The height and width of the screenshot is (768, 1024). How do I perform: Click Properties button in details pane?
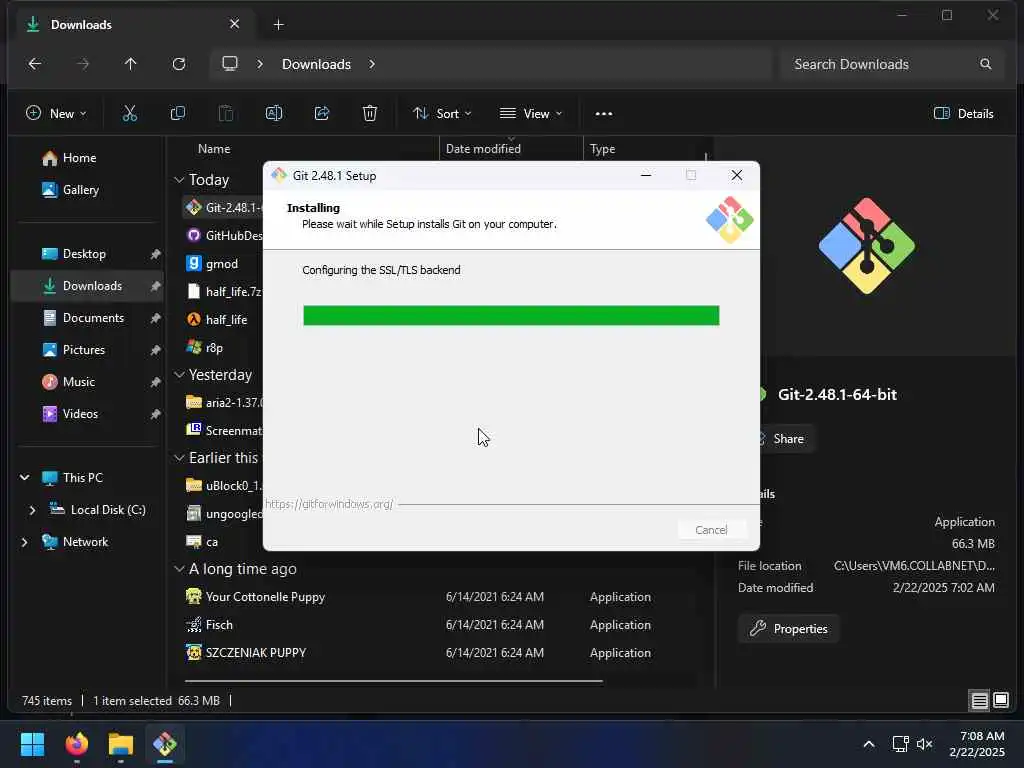point(789,629)
